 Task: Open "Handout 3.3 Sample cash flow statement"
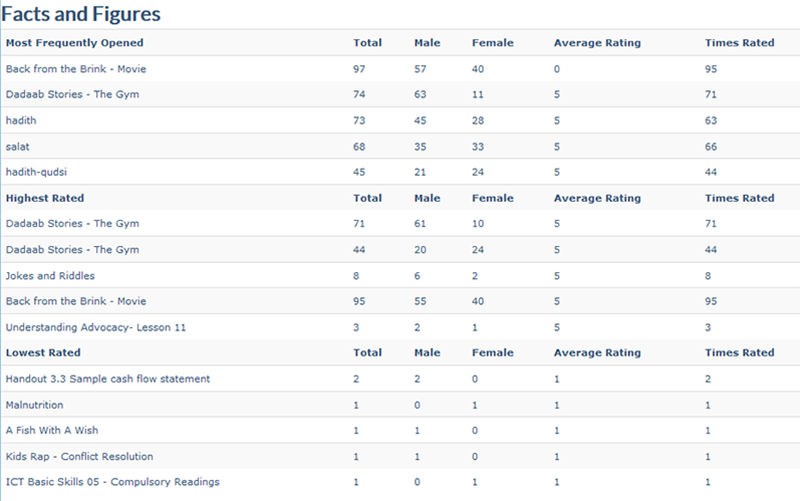tap(107, 379)
